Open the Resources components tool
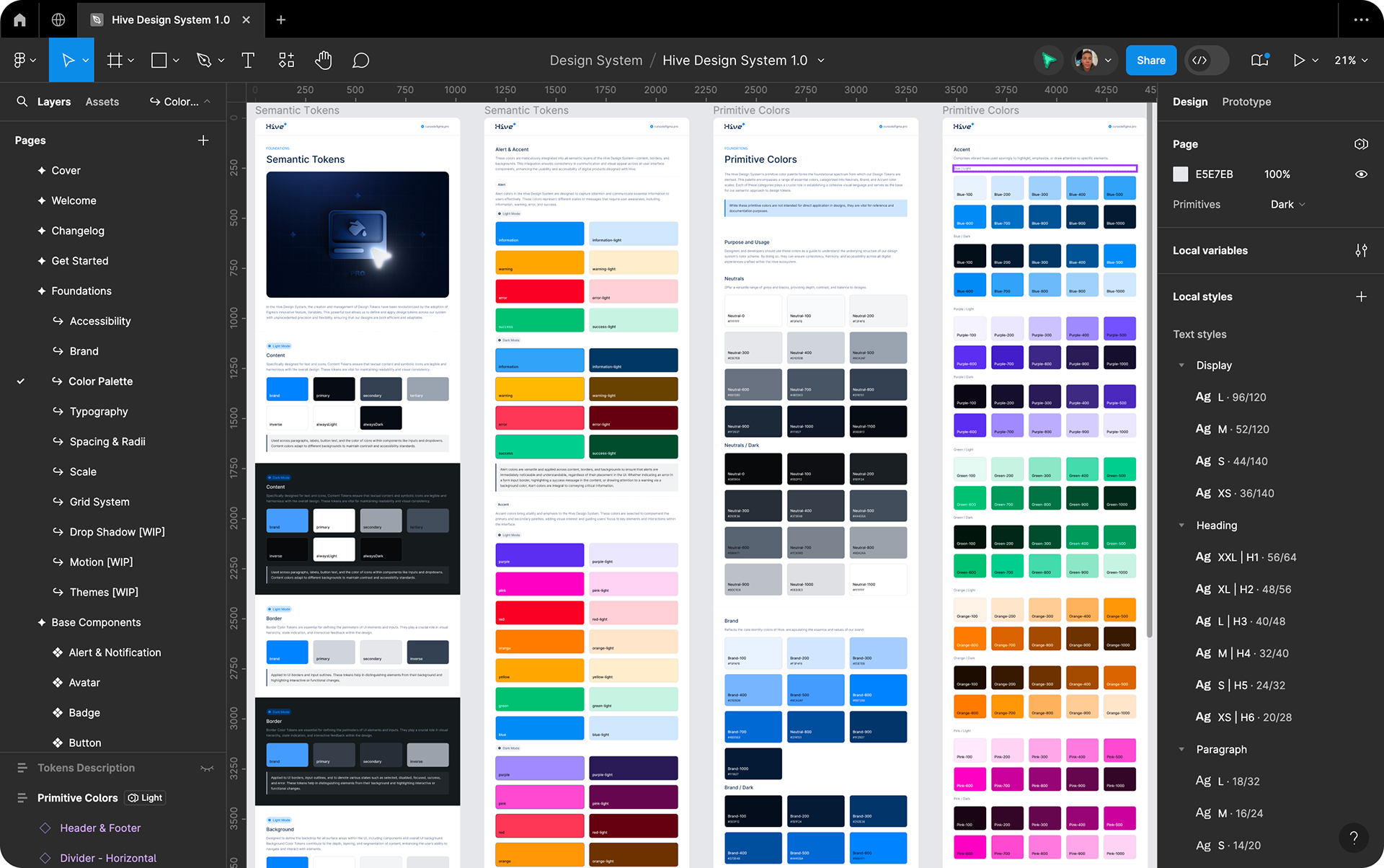The width and height of the screenshot is (1384, 868). point(286,61)
